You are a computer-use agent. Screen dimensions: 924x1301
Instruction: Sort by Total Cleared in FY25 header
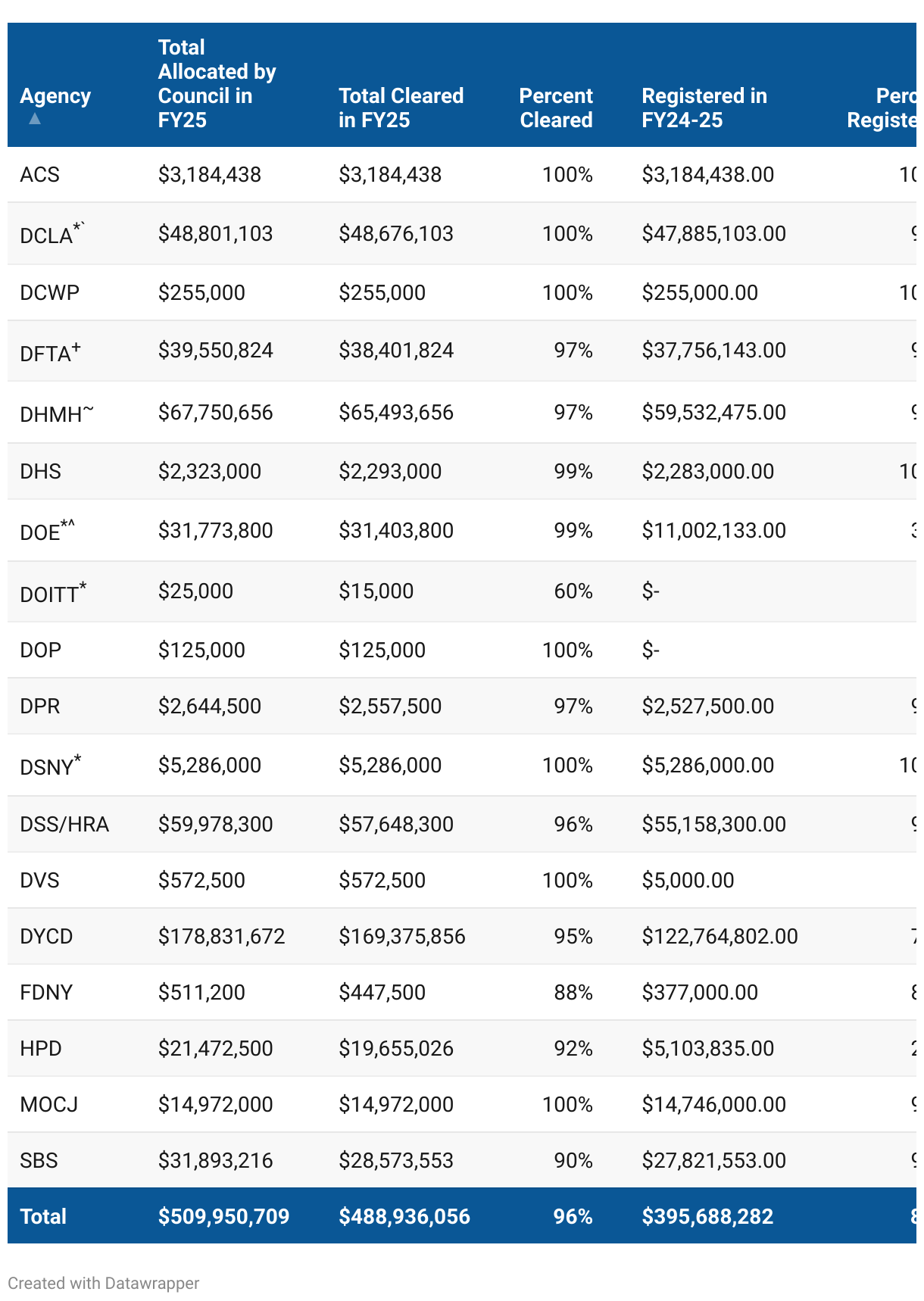click(401, 108)
